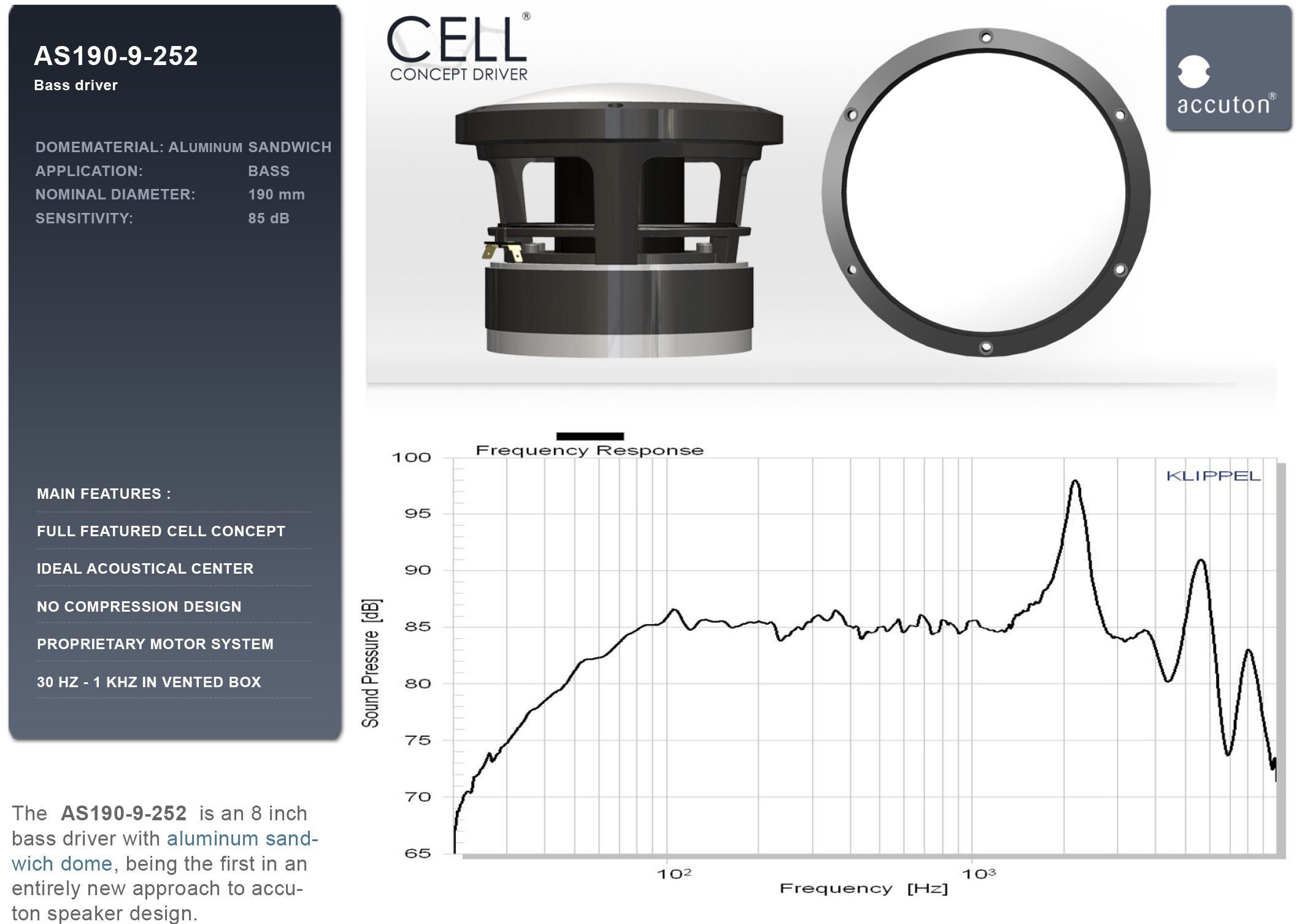1297x924 pixels.
Task: Click the Frequency [Hz] axis label
Action: pyautogui.click(x=864, y=888)
